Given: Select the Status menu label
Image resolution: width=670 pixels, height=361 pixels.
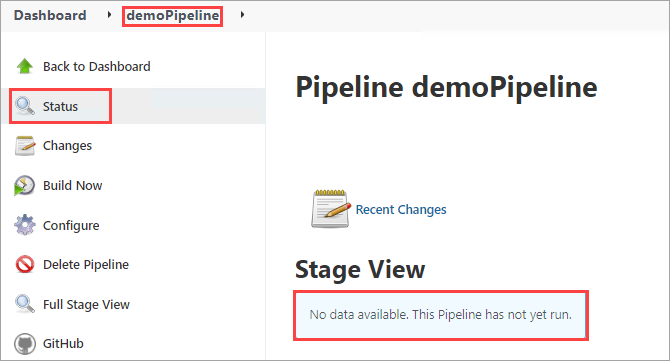Looking at the screenshot, I should click(x=60, y=106).
